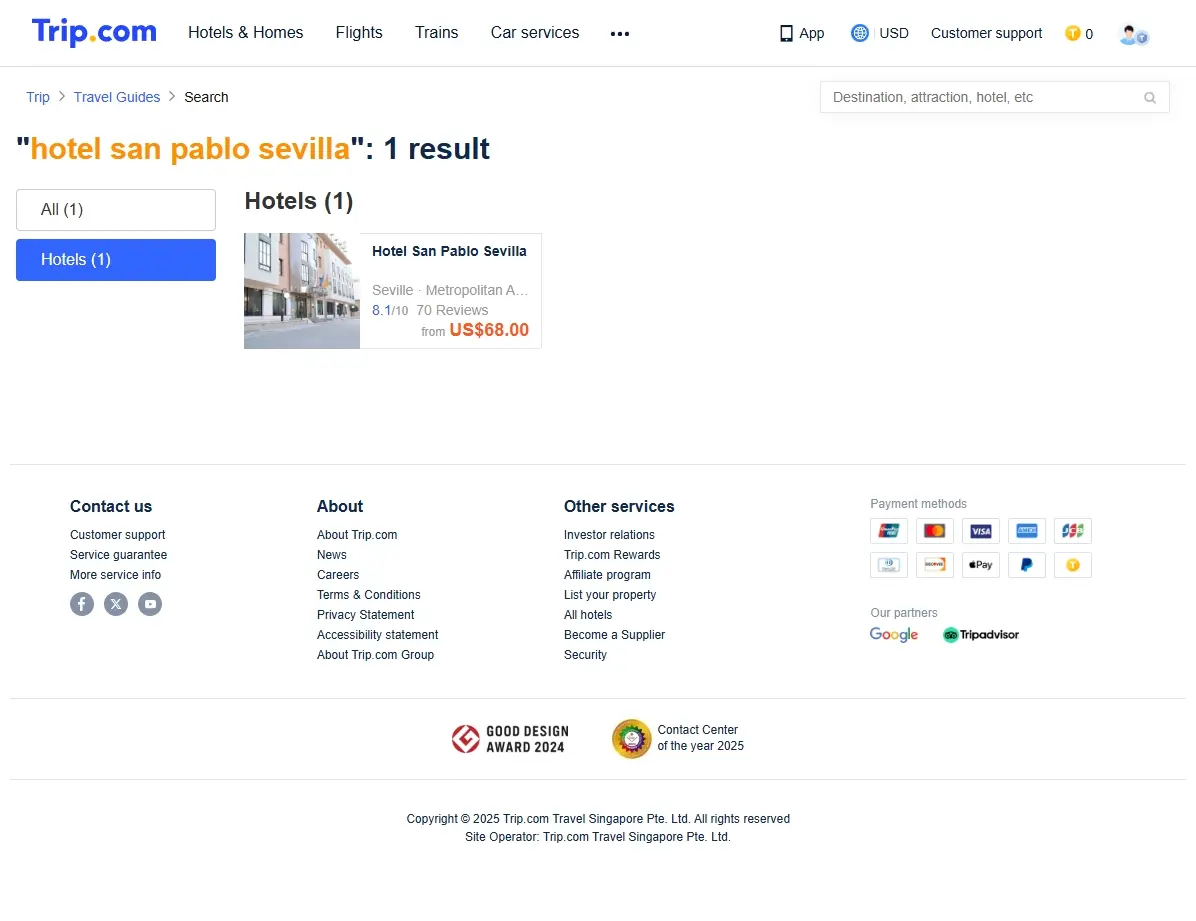
Task: Click the Discover payment icon
Action: point(934,565)
